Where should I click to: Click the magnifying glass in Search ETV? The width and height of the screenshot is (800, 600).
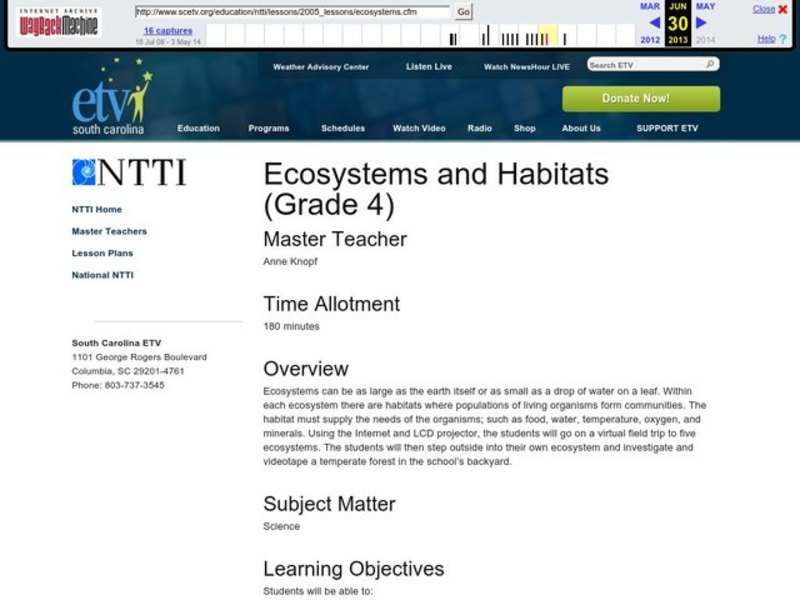[x=708, y=62]
